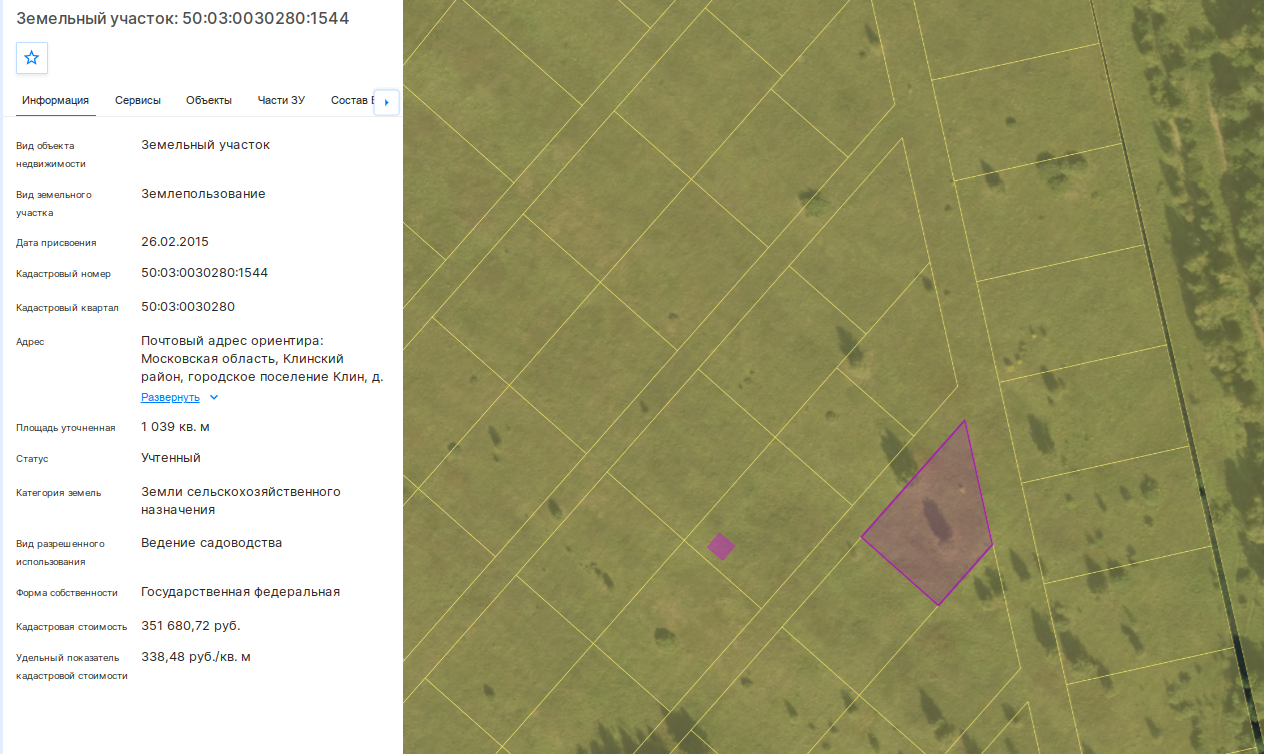Click the chevron next to Развернуть
Viewport: 1264px width, 754px height.
click(x=214, y=397)
